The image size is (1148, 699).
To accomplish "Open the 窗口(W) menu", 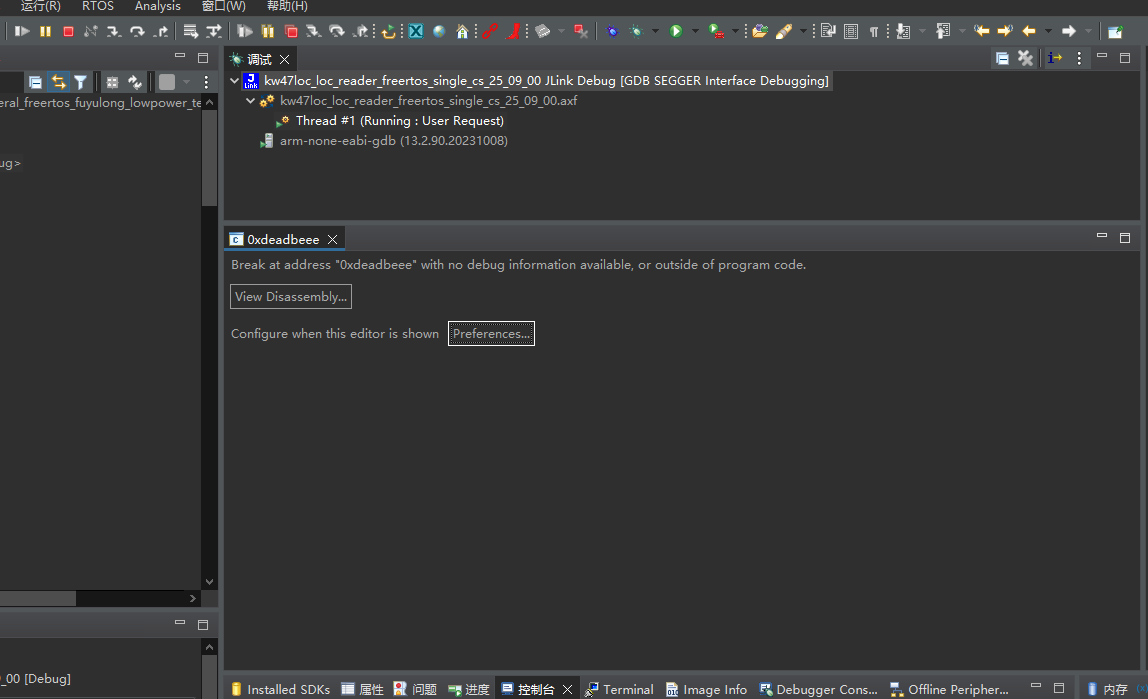I will pos(223,6).
